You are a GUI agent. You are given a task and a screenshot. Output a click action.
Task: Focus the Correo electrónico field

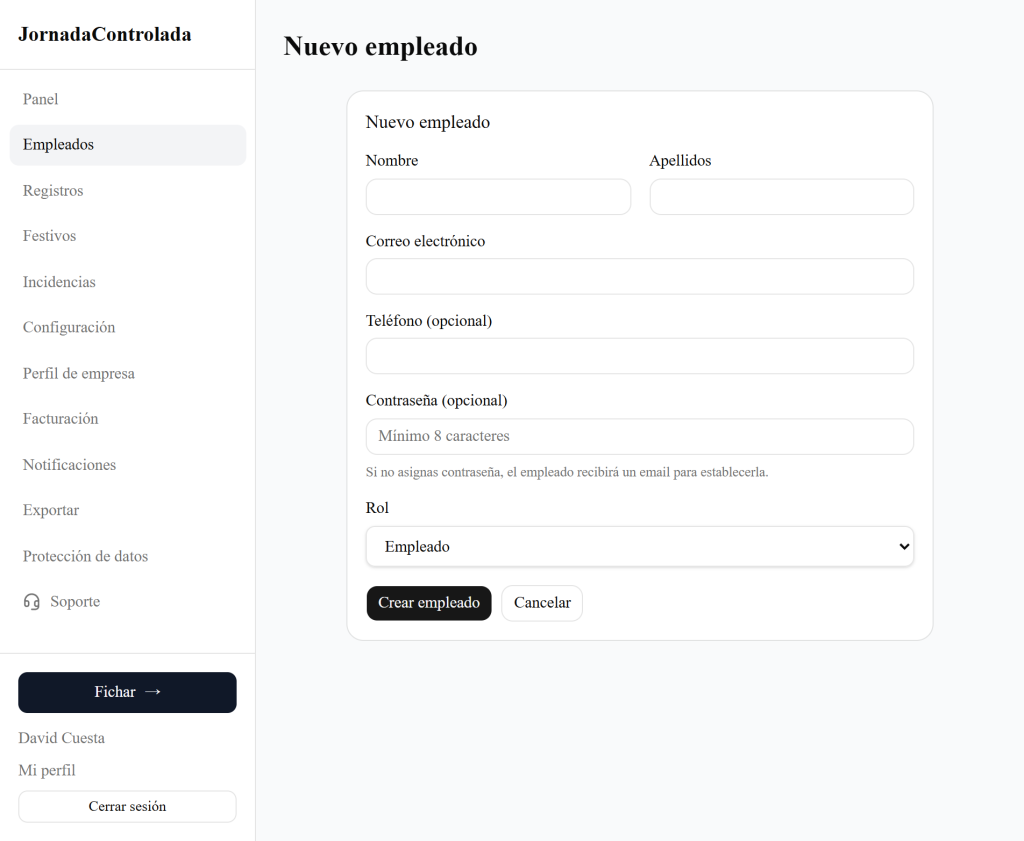(x=639, y=277)
